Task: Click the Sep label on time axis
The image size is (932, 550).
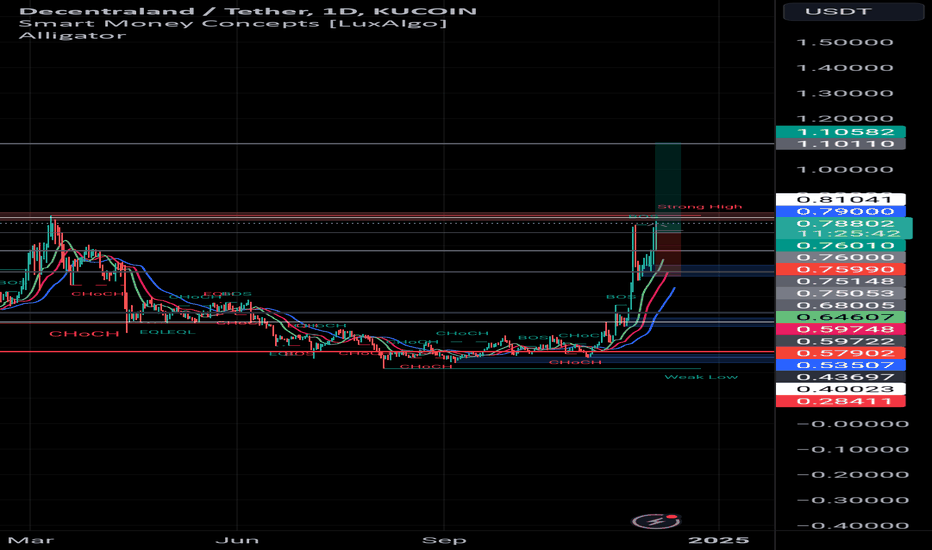Action: pos(444,540)
